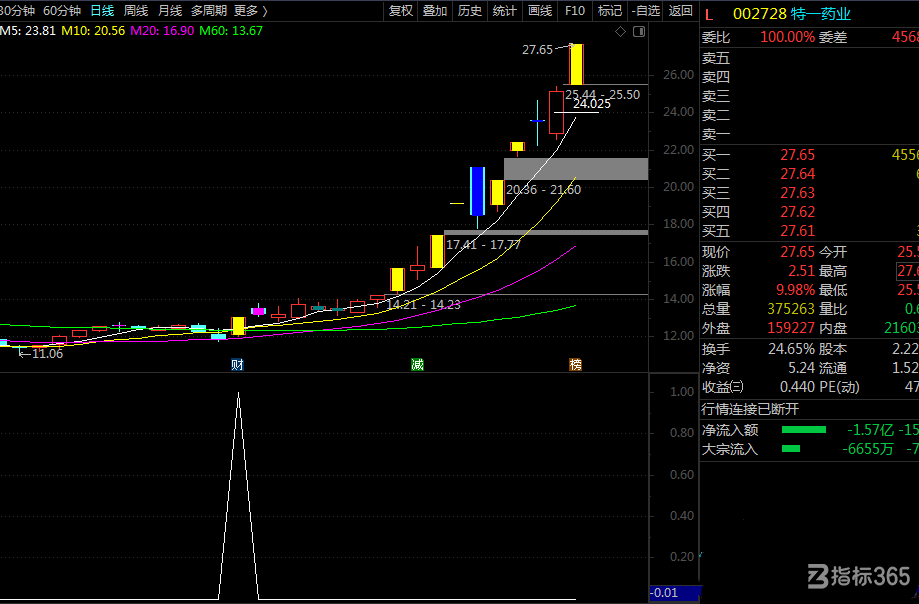Image resolution: width=919 pixels, height=604 pixels.
Task: Open 统计 statistics tool
Action: (505, 11)
